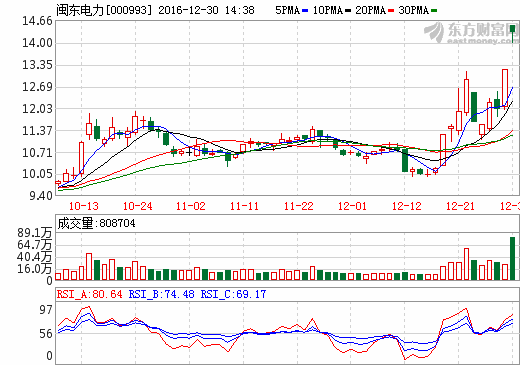Click the red 20PMA legend swatch
This screenshot has width=520, height=365.
click(391, 11)
